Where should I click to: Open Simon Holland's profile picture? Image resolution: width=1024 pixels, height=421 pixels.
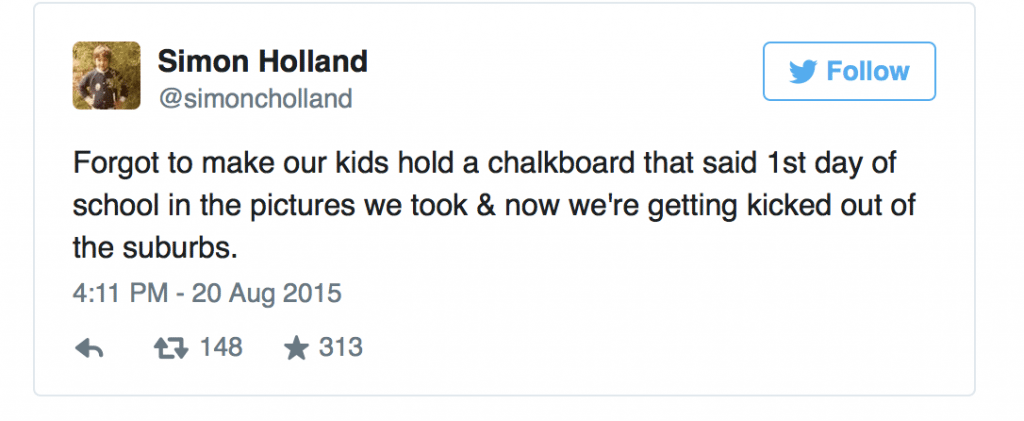106,75
